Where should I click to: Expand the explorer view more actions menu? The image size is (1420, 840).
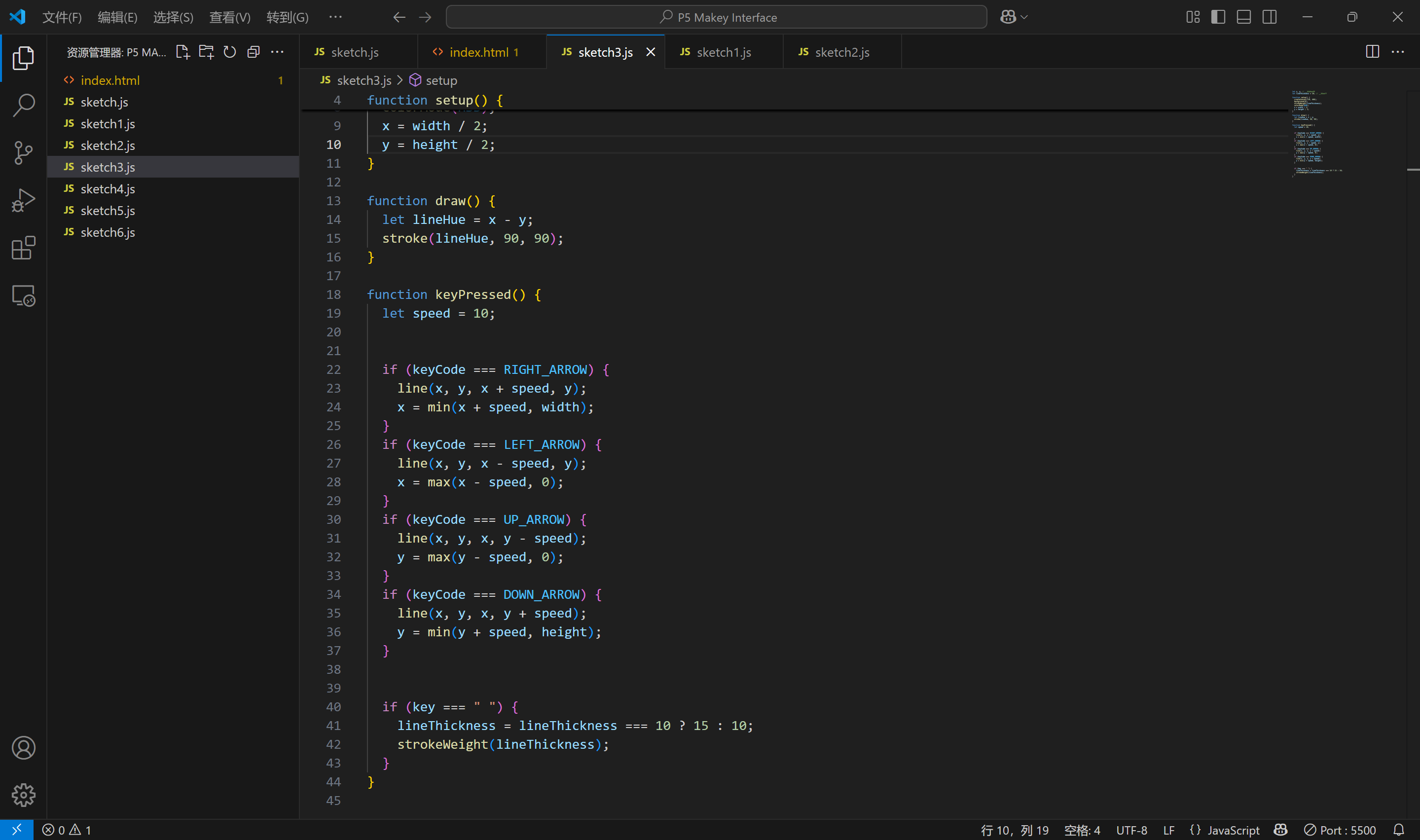[x=277, y=51]
